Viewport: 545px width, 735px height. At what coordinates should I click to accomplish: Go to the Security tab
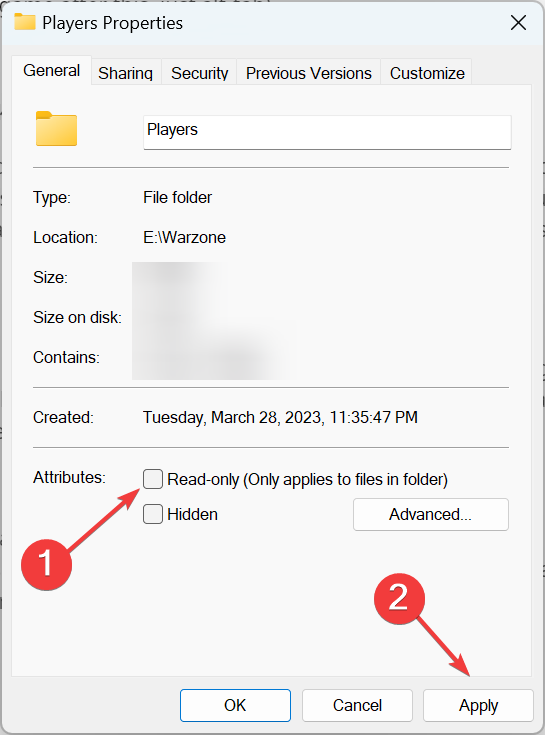click(x=200, y=73)
